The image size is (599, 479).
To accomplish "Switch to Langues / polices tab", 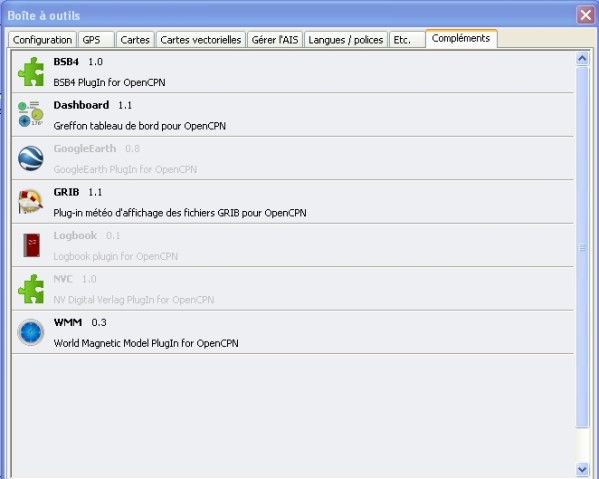I will tap(346, 40).
